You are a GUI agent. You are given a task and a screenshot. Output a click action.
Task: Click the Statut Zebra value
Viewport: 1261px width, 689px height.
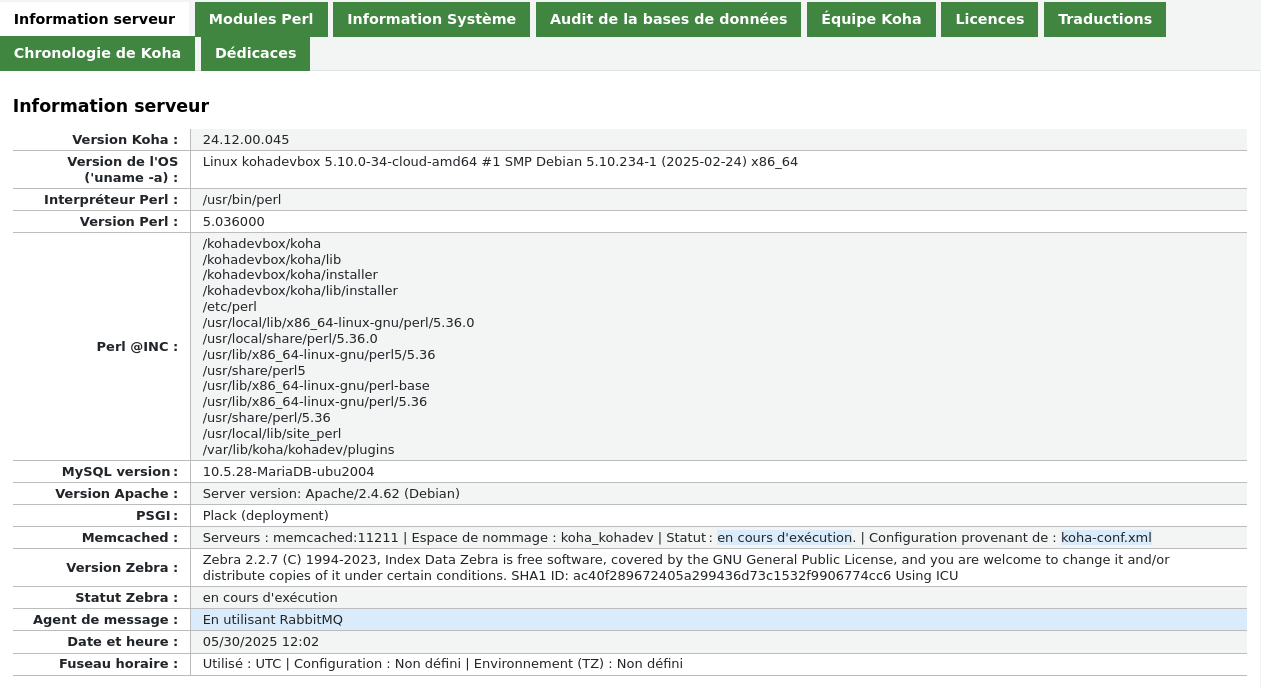(x=270, y=598)
